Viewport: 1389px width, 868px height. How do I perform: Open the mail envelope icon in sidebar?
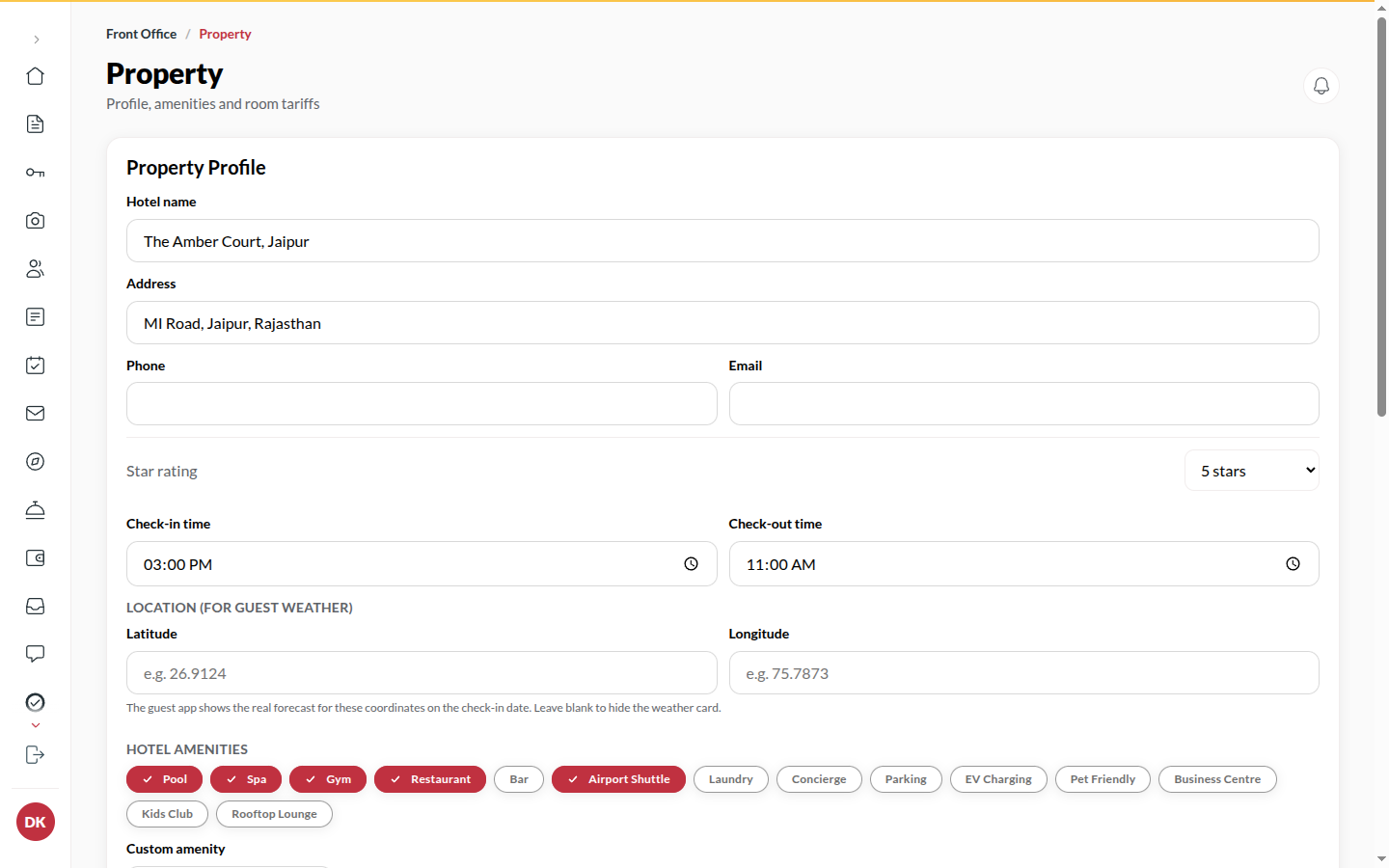pyautogui.click(x=36, y=414)
